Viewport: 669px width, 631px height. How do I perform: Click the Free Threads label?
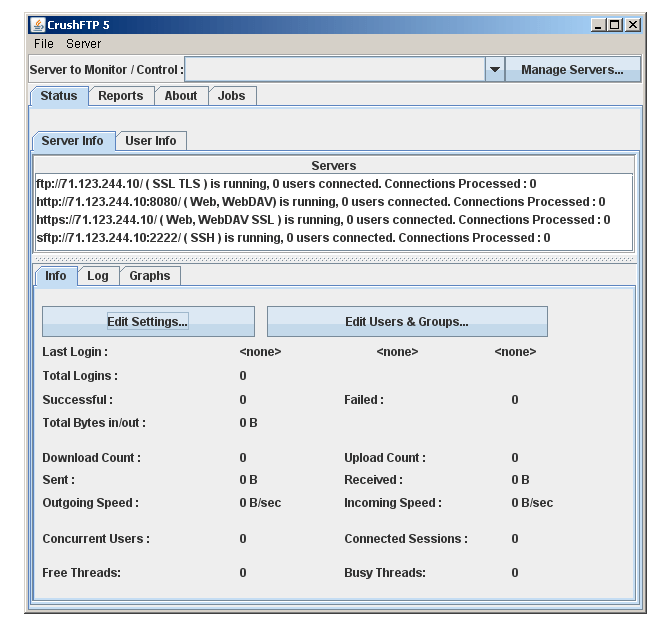[x=81, y=573]
